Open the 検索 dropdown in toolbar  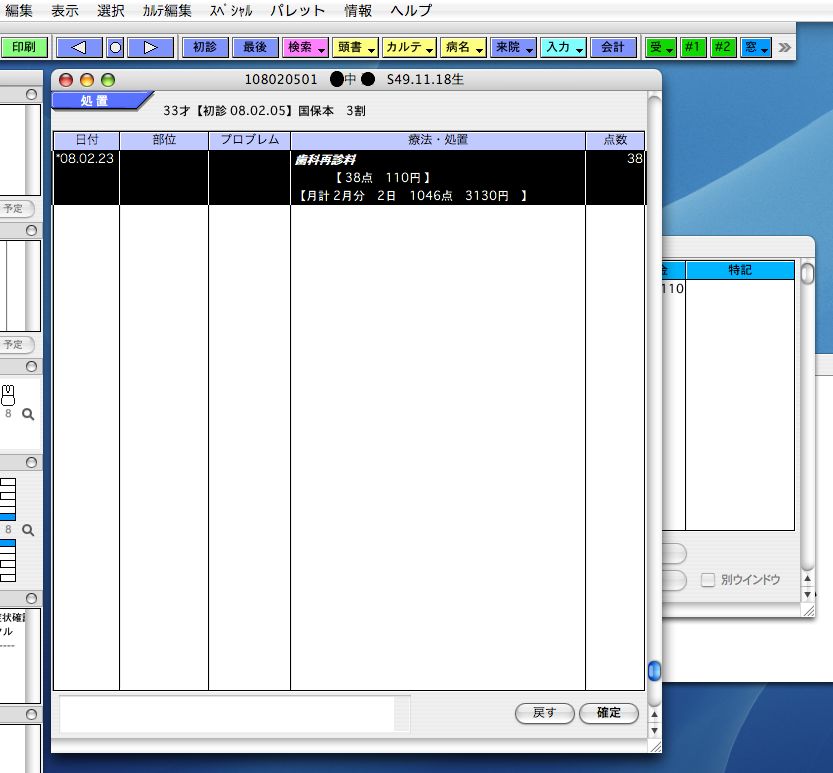(304, 47)
